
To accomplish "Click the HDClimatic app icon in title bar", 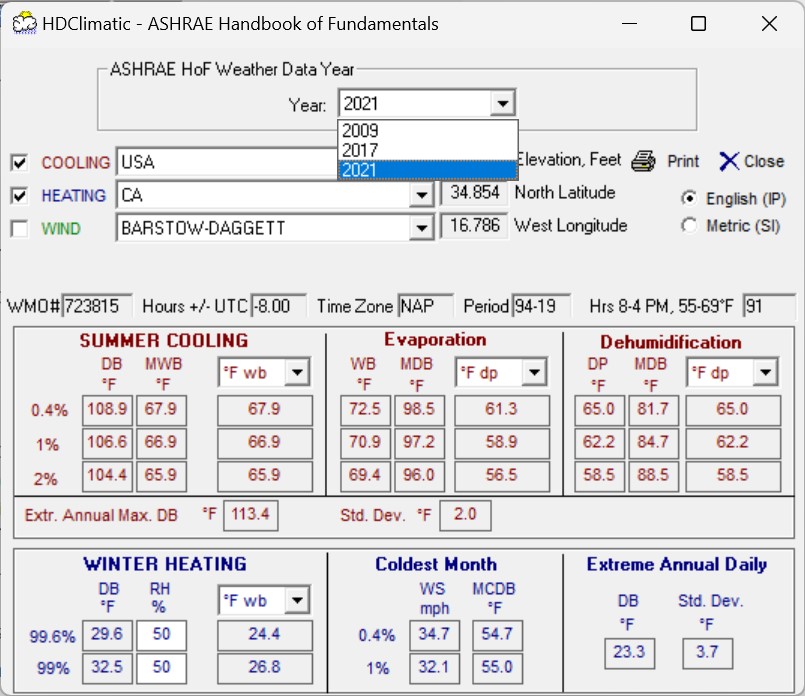I will (24, 24).
